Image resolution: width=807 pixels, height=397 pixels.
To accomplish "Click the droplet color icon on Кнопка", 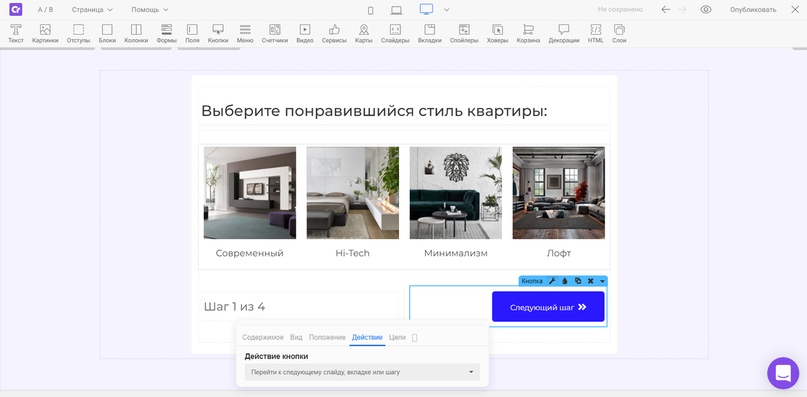I will pyautogui.click(x=565, y=281).
